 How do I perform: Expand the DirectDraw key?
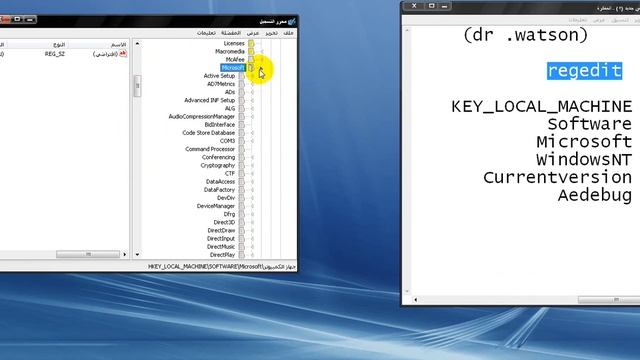point(252,231)
